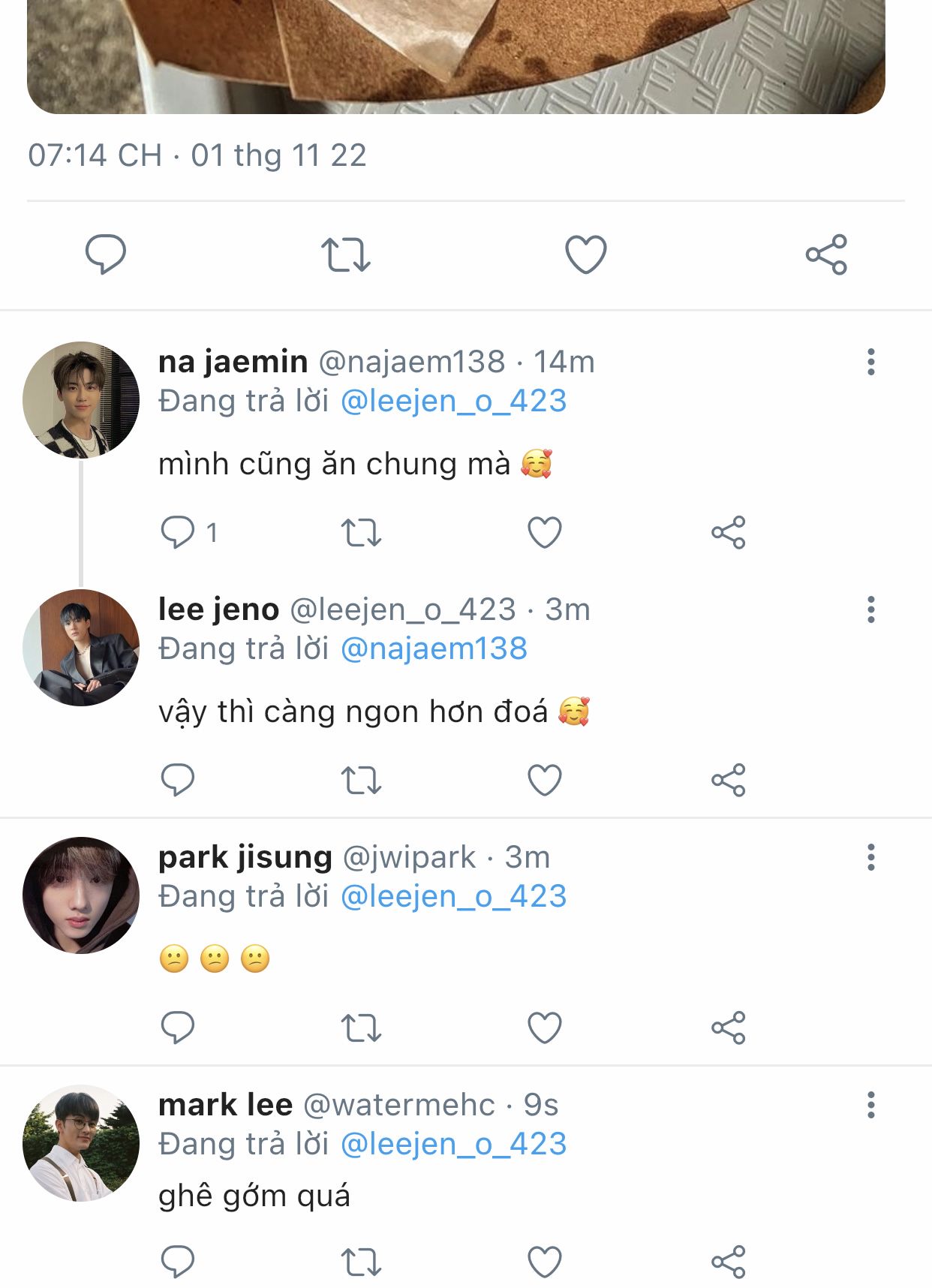The height and width of the screenshot is (1288, 932).
Task: Like na jaemin's reply
Action: pyautogui.click(x=545, y=533)
